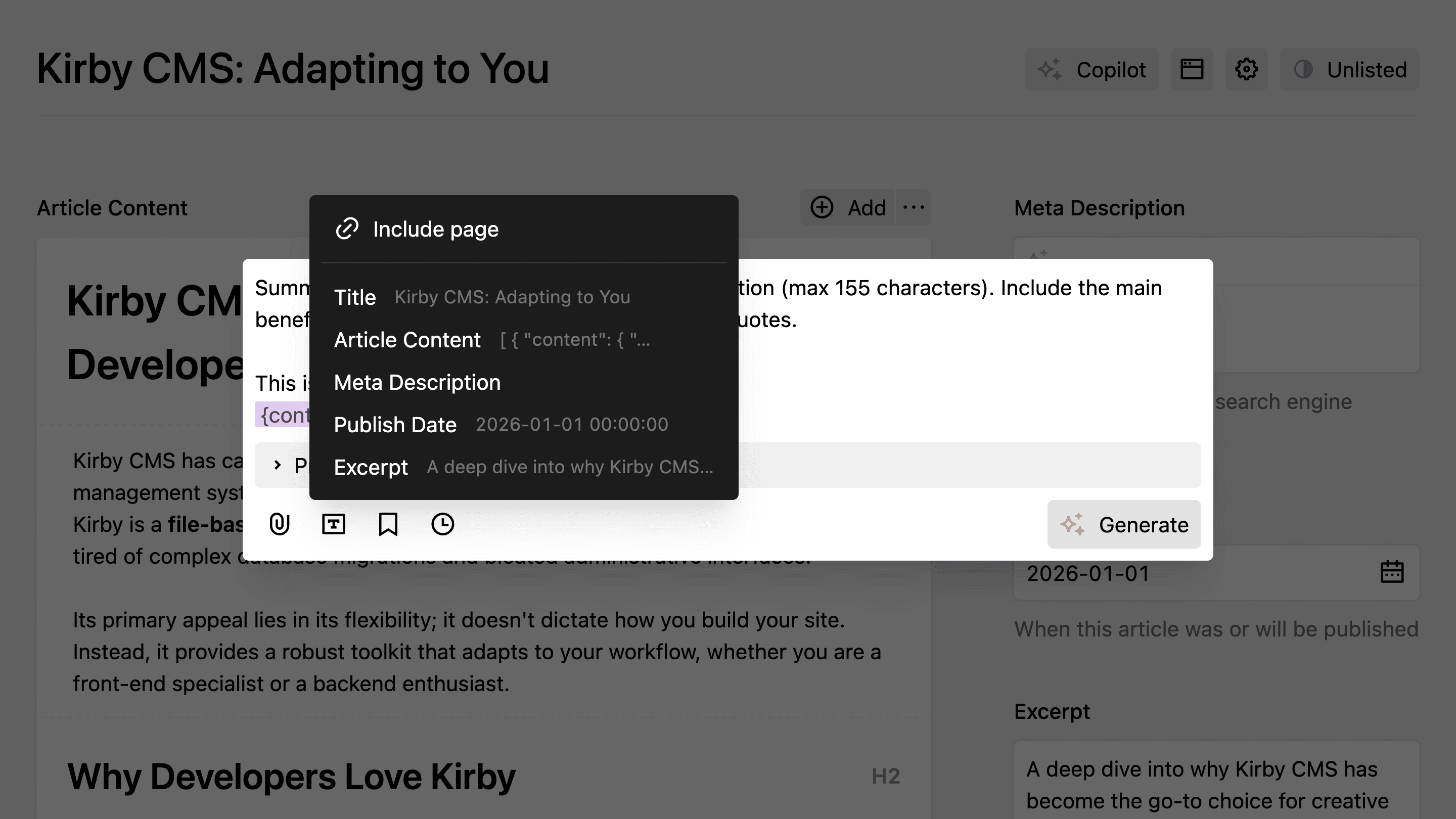1456x819 pixels.
Task: Click the Excerpt text area
Action: pos(1217,780)
